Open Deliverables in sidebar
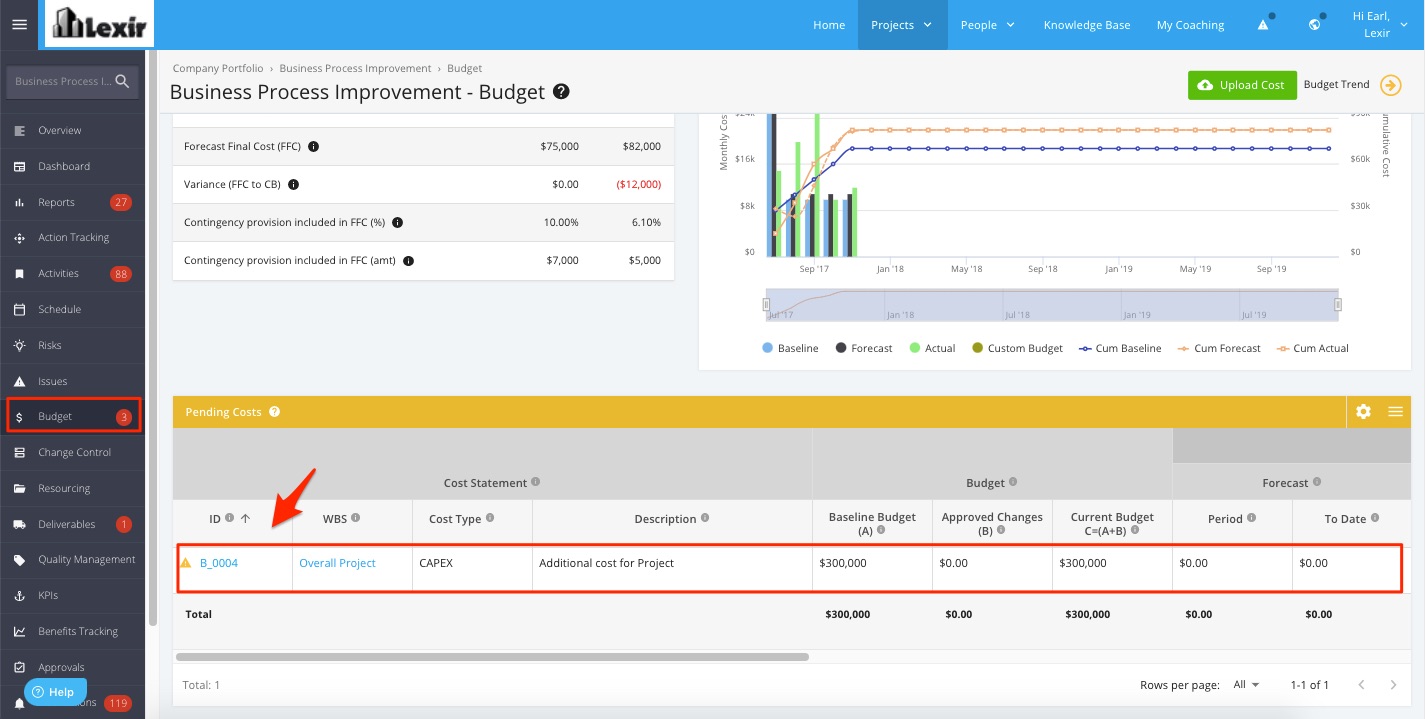 point(73,524)
